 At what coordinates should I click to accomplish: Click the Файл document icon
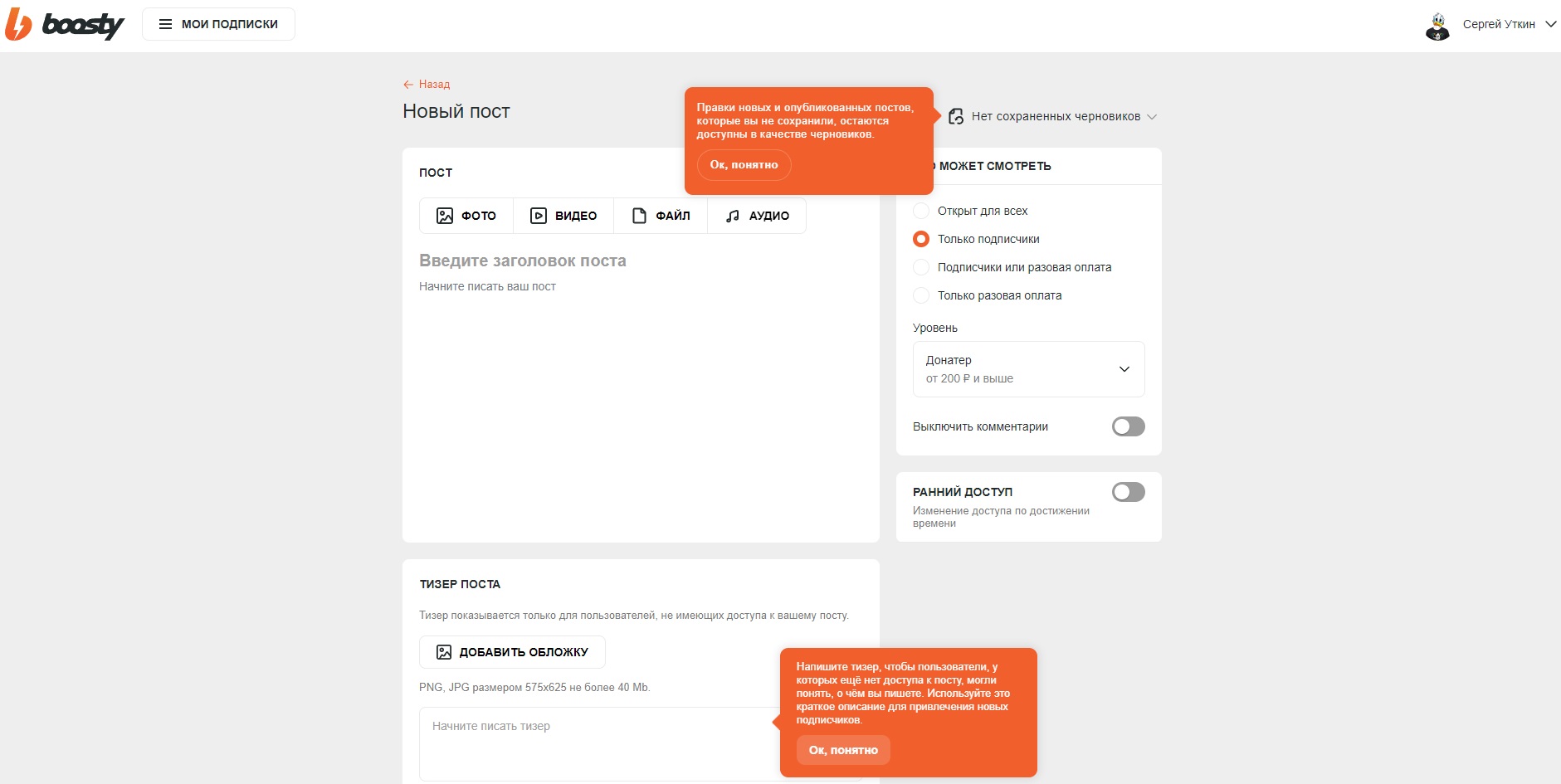[x=639, y=216]
